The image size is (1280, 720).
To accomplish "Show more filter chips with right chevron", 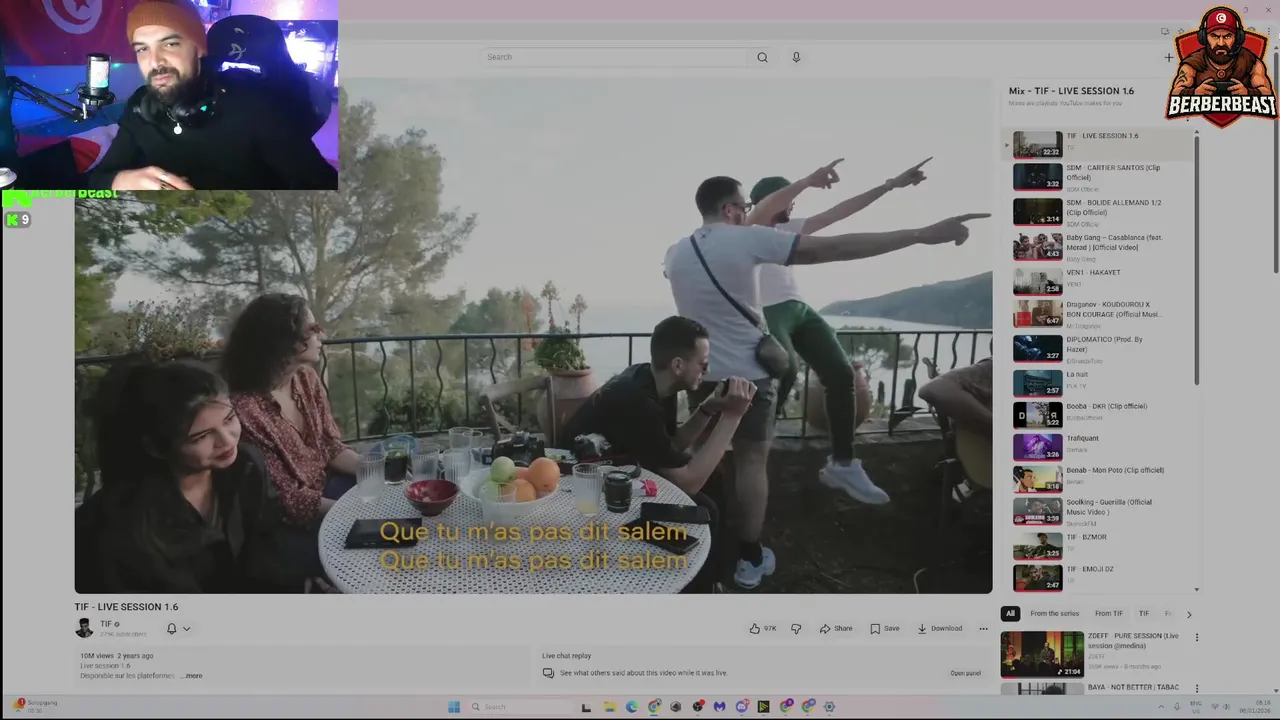I will 1189,614.
